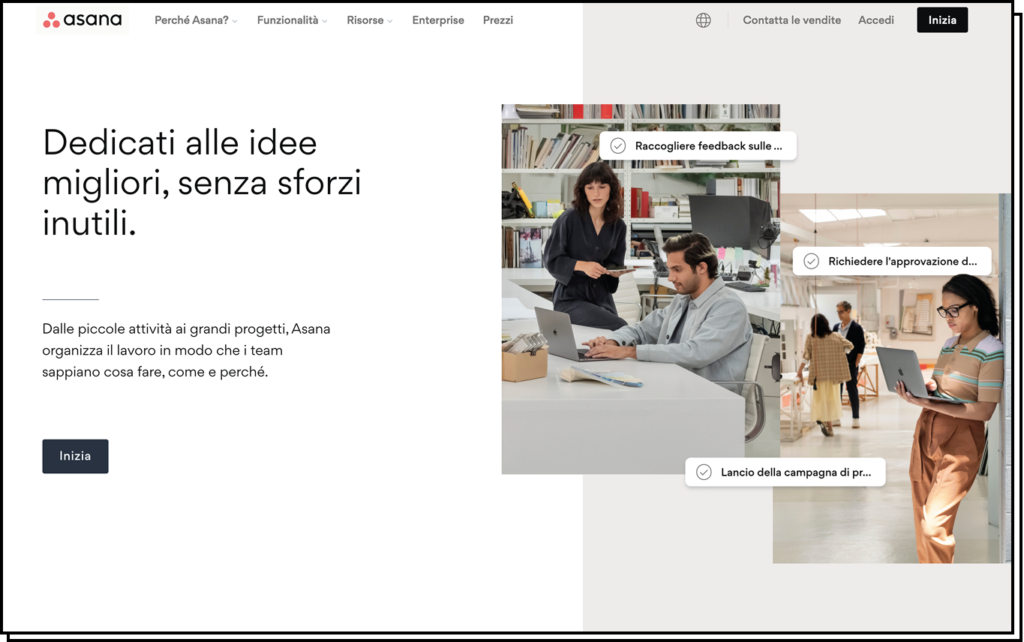Expand the Perché Asana? dropdown menu

195,20
